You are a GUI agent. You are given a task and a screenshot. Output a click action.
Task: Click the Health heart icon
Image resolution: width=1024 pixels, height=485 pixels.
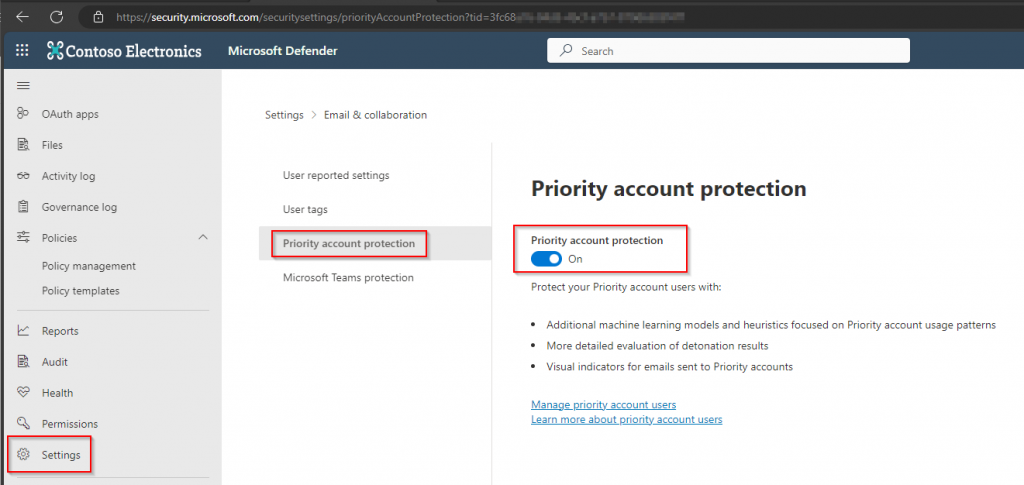[x=23, y=393]
